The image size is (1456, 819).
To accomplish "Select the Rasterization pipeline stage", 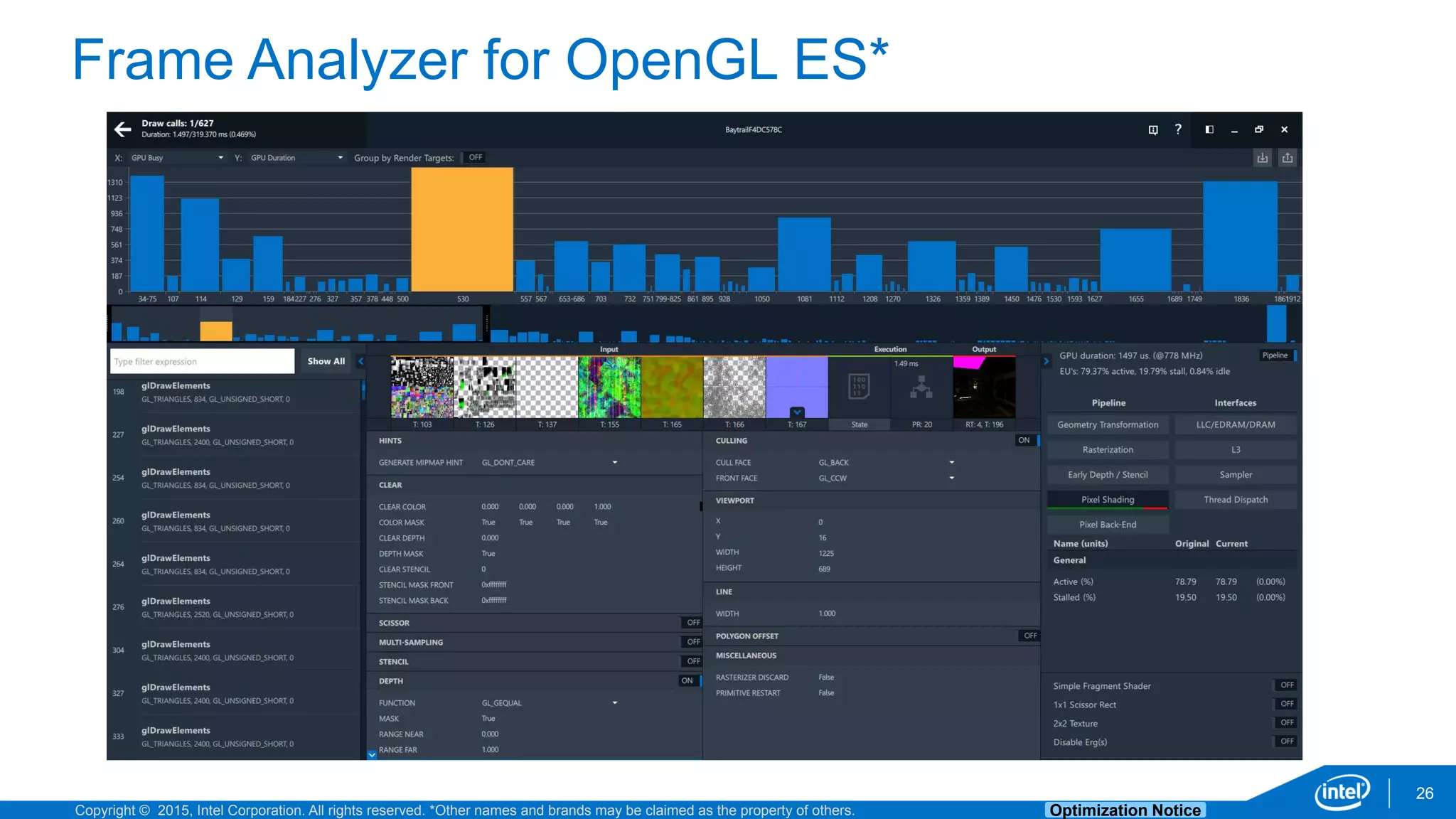I will 1108,450.
